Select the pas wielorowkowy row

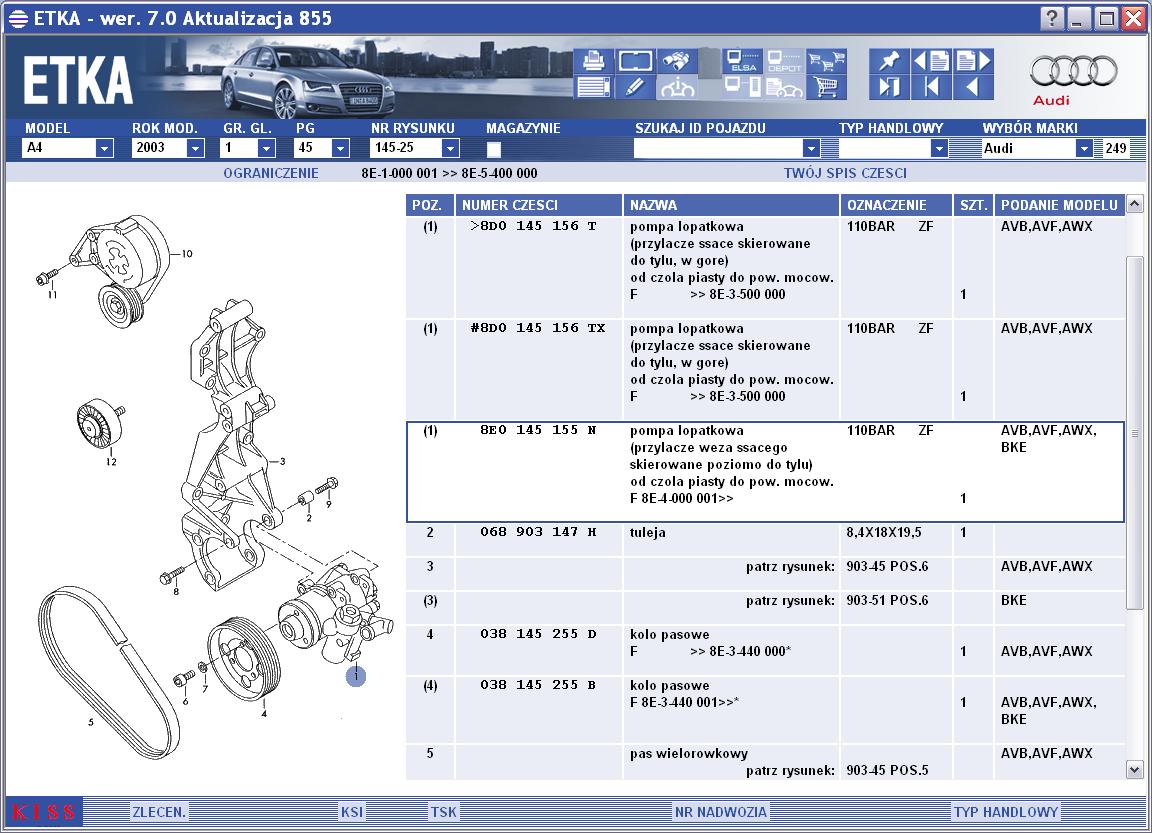click(765, 762)
